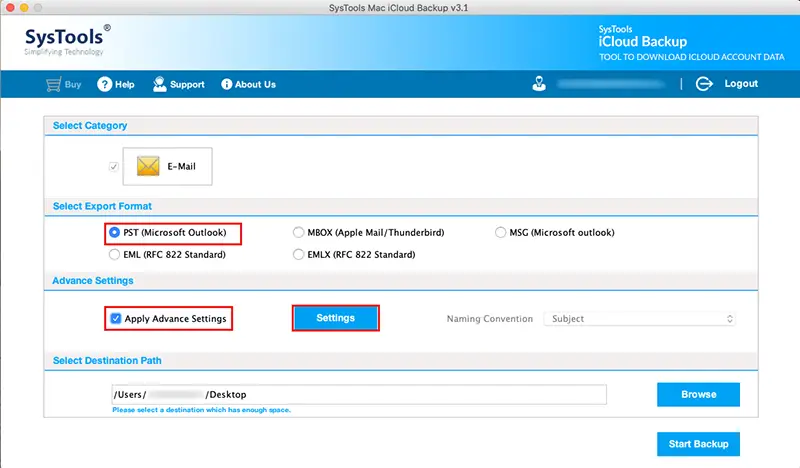Viewport: 800px width, 468px height.
Task: Close the window with red button
Action: click(x=10, y=8)
